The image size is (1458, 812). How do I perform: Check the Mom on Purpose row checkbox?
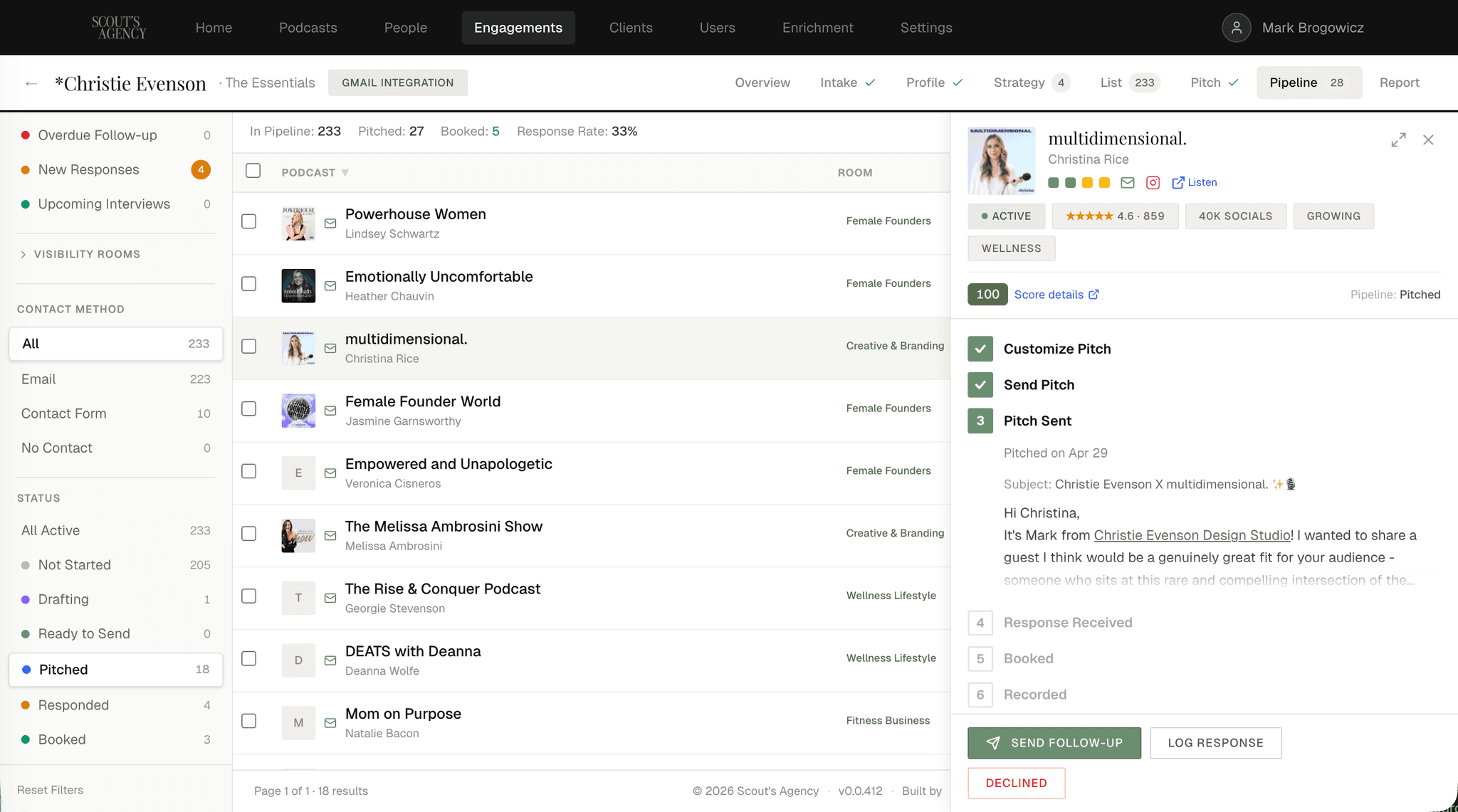coord(249,721)
